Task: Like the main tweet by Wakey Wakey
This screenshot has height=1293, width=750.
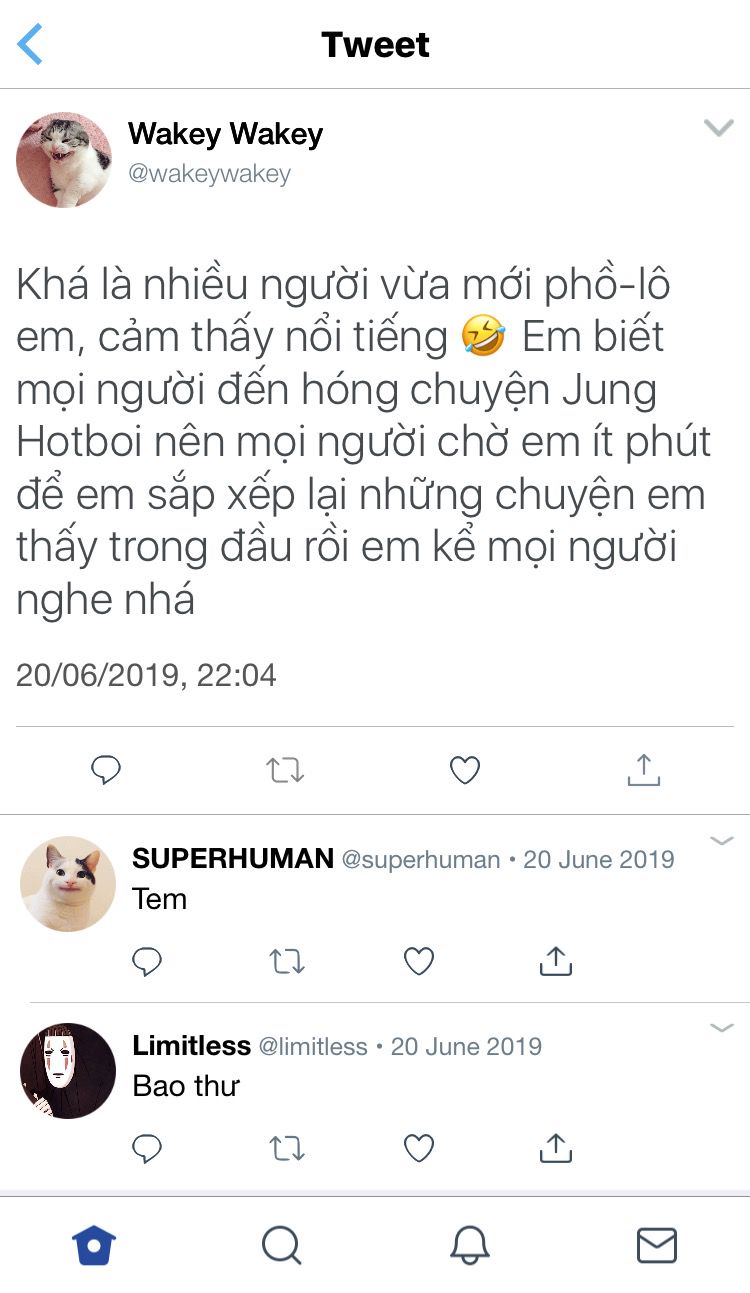Action: click(x=465, y=769)
